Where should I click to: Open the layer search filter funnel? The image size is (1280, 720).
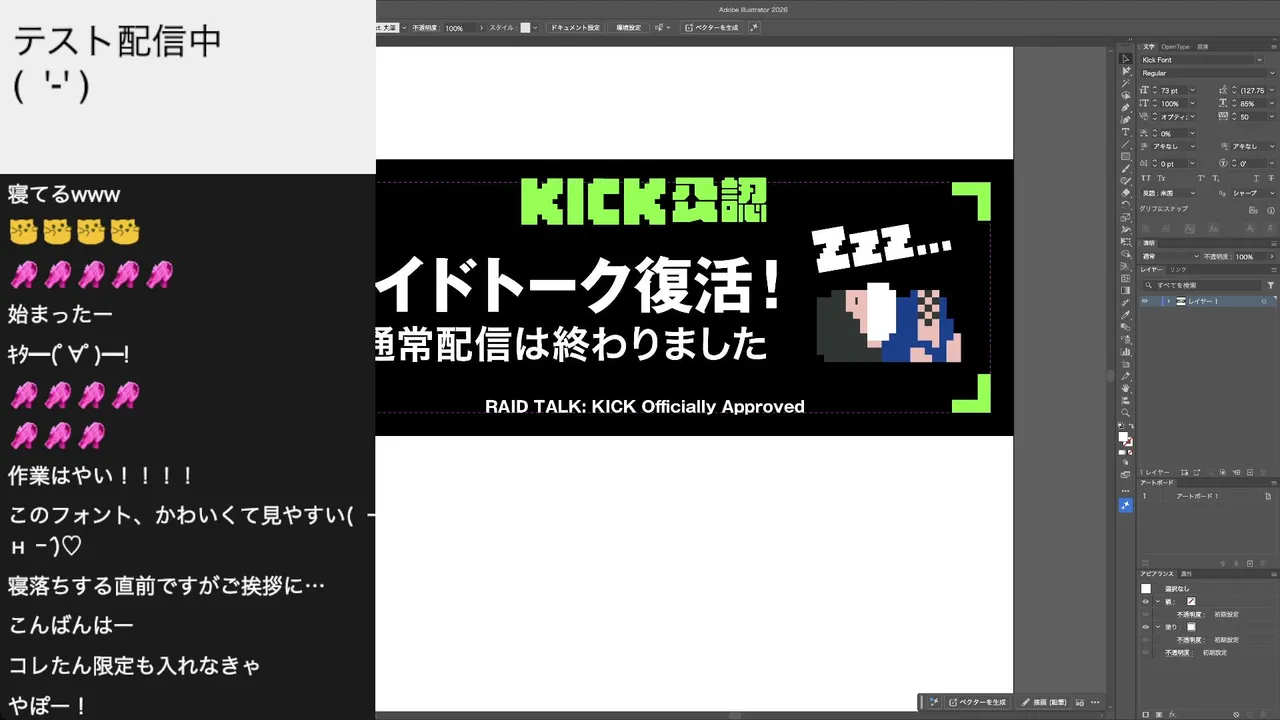pos(1271,285)
